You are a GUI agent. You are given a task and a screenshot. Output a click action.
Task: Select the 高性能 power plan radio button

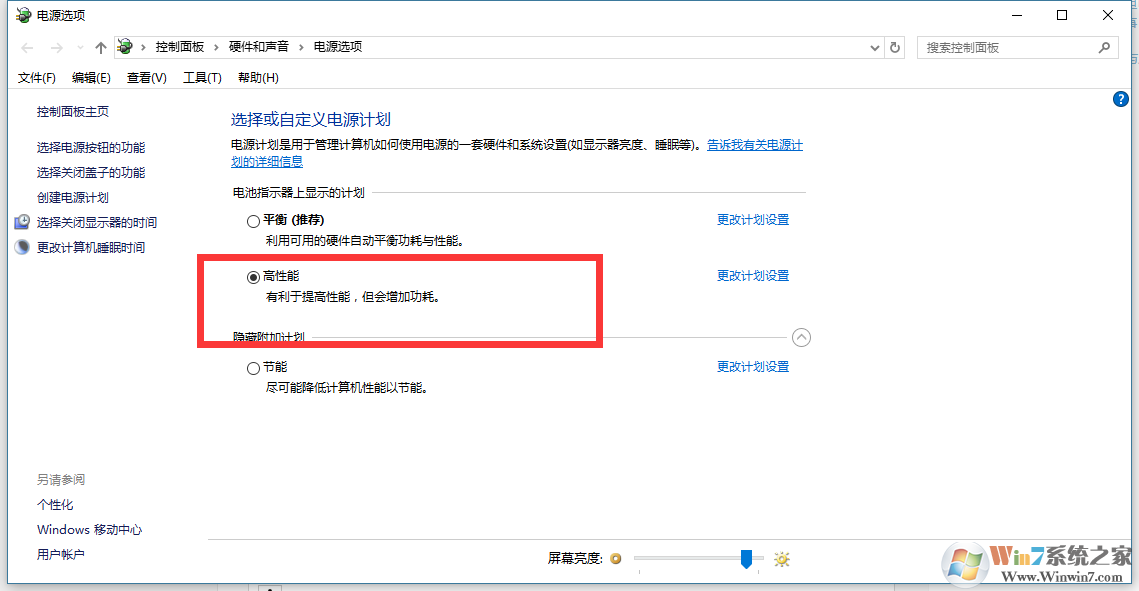point(253,275)
